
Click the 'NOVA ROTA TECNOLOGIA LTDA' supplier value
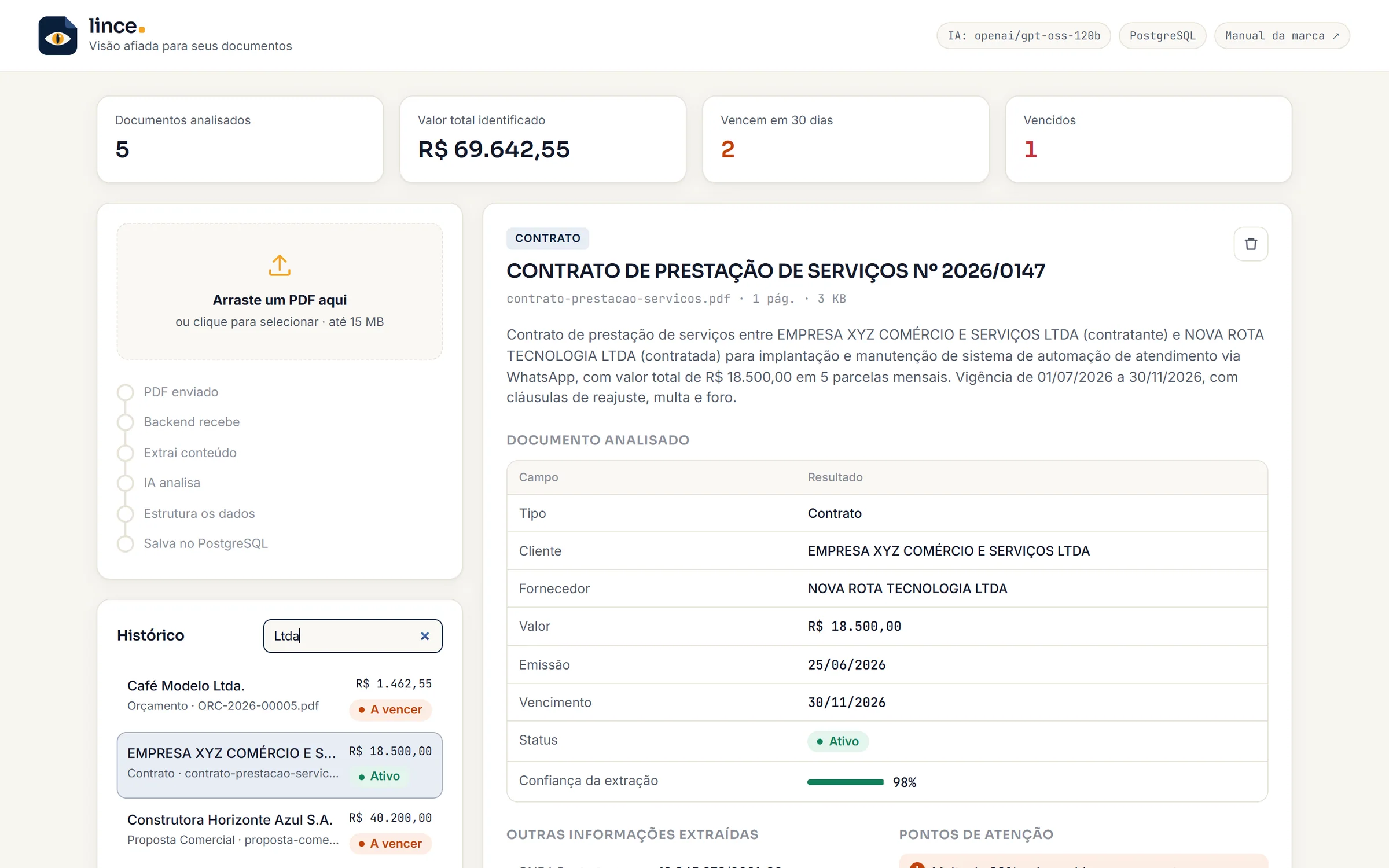pos(907,589)
